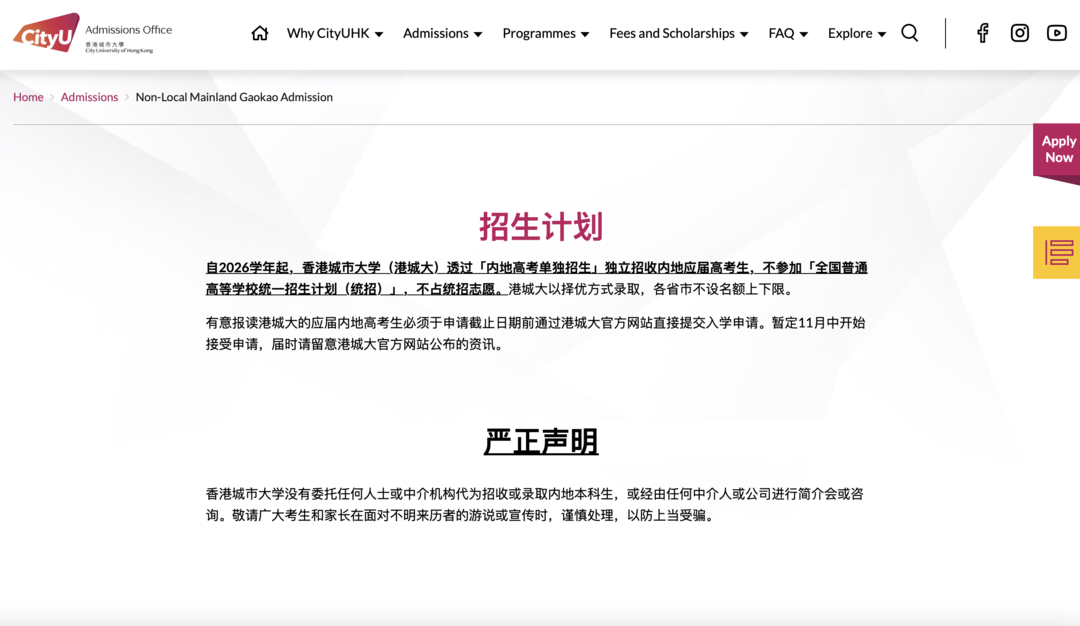Screen dimensions: 1080x626
Task: Open the yellow side menu list icon
Action: 1057,253
